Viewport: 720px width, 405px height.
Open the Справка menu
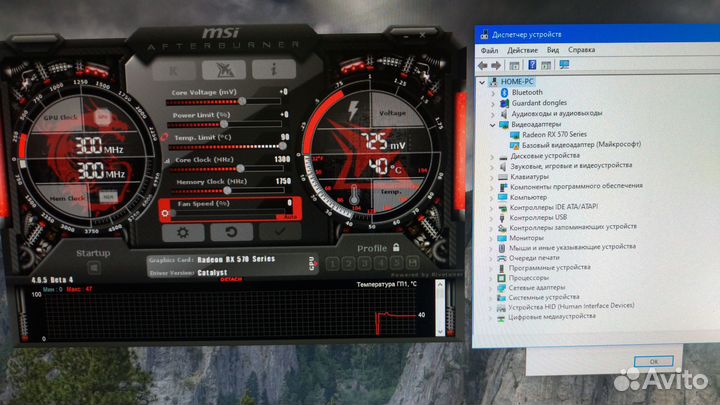tap(581, 50)
